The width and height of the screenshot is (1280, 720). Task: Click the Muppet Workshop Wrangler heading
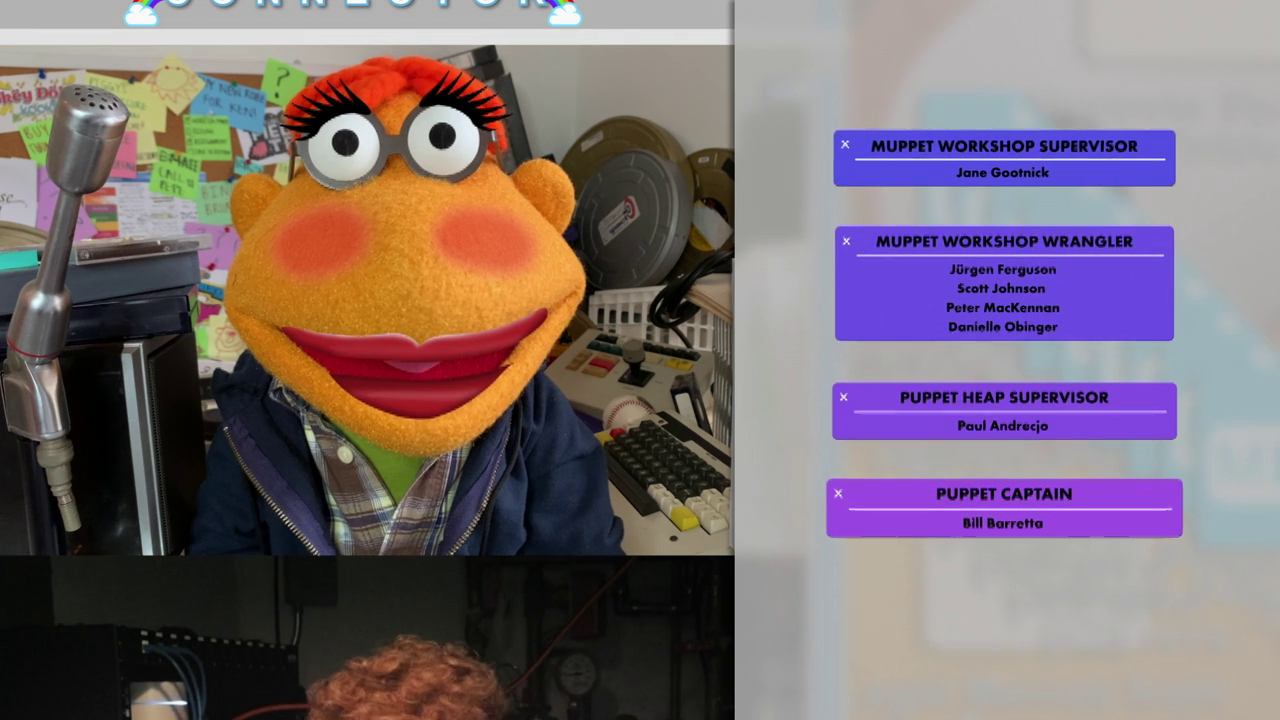1004,241
